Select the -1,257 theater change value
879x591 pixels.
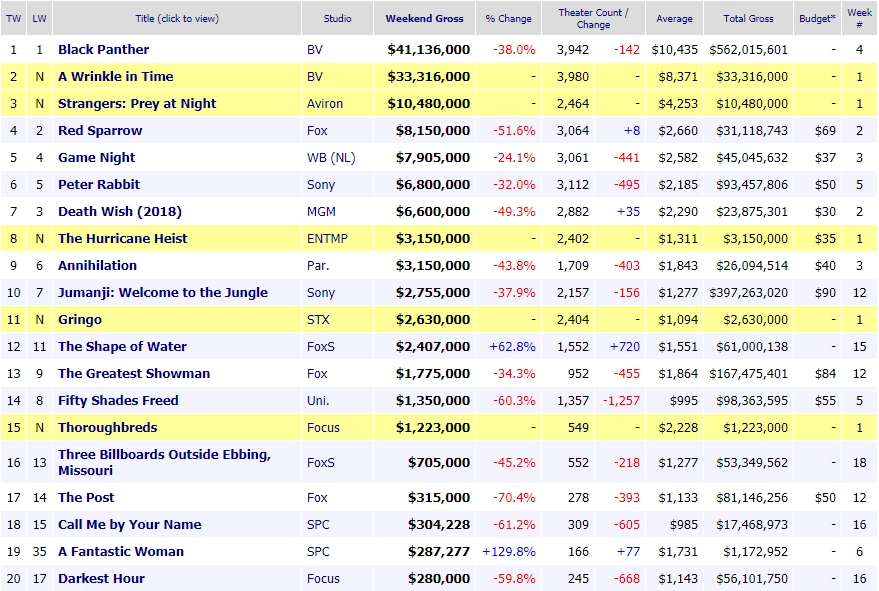click(621, 400)
